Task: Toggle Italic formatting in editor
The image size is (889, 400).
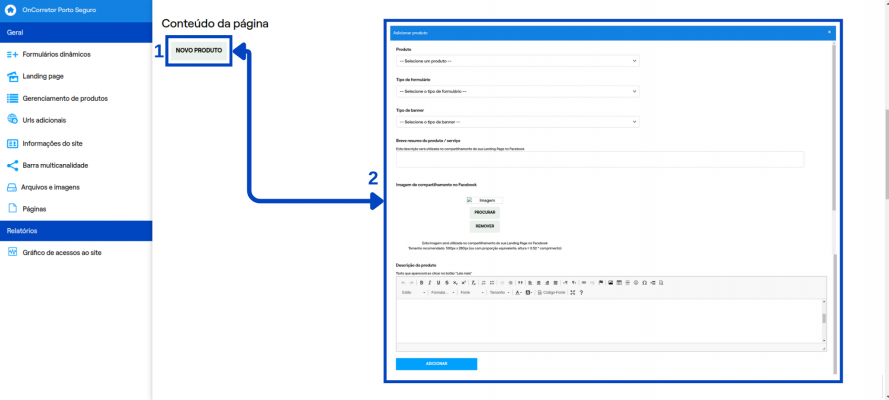Action: pyautogui.click(x=430, y=283)
